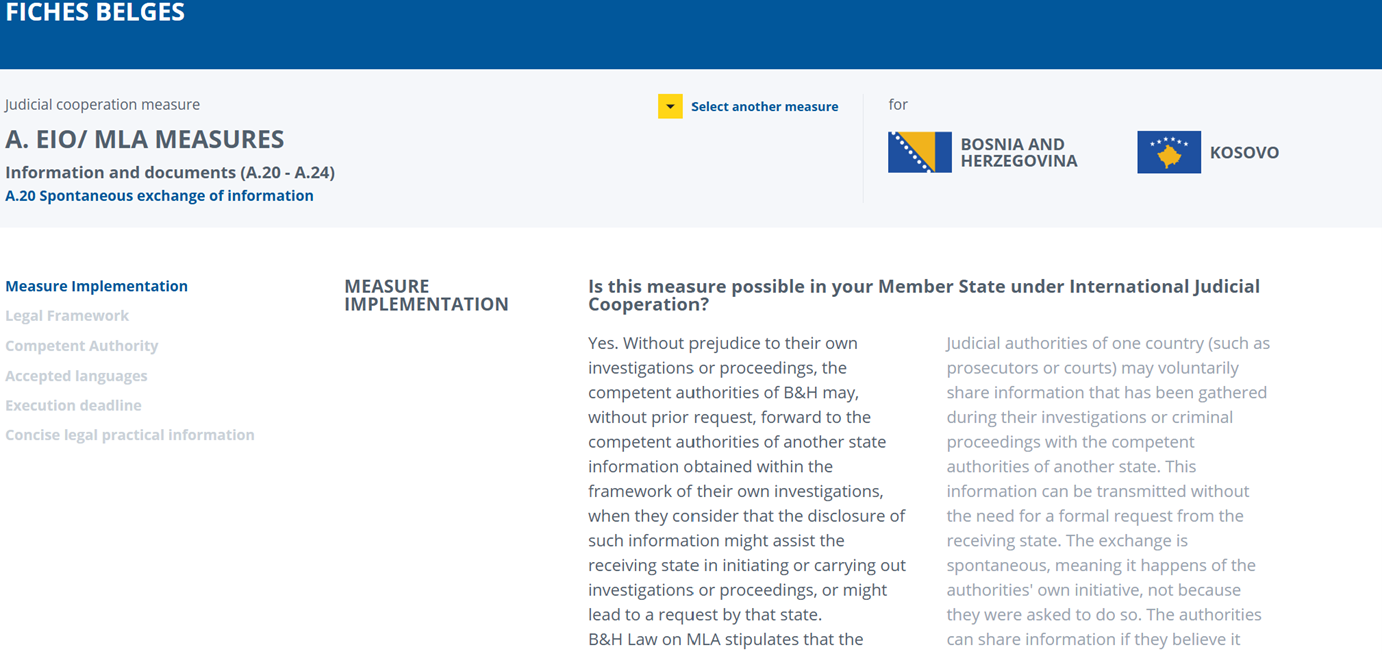The height and width of the screenshot is (654, 1382).
Task: Click the KOSOVO country name
Action: (1245, 152)
